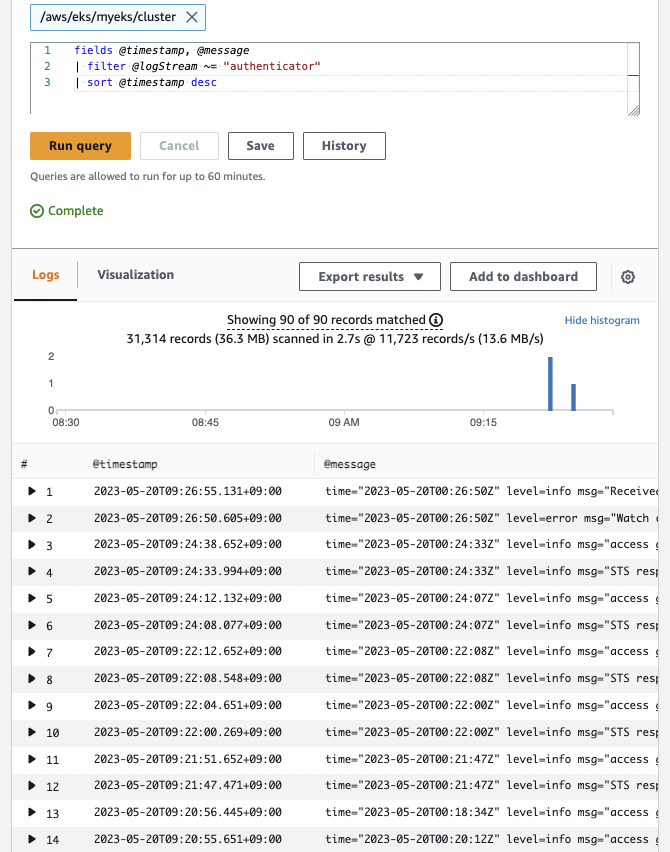
Task: Hide the histogram
Action: tap(602, 320)
